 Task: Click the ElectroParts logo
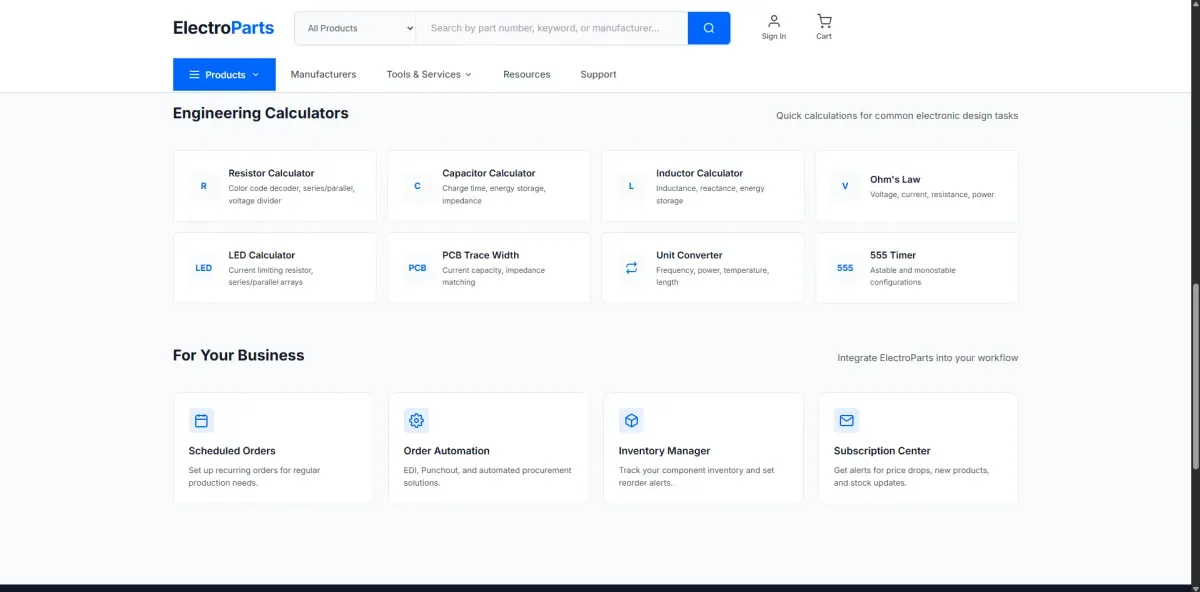pyautogui.click(x=223, y=28)
